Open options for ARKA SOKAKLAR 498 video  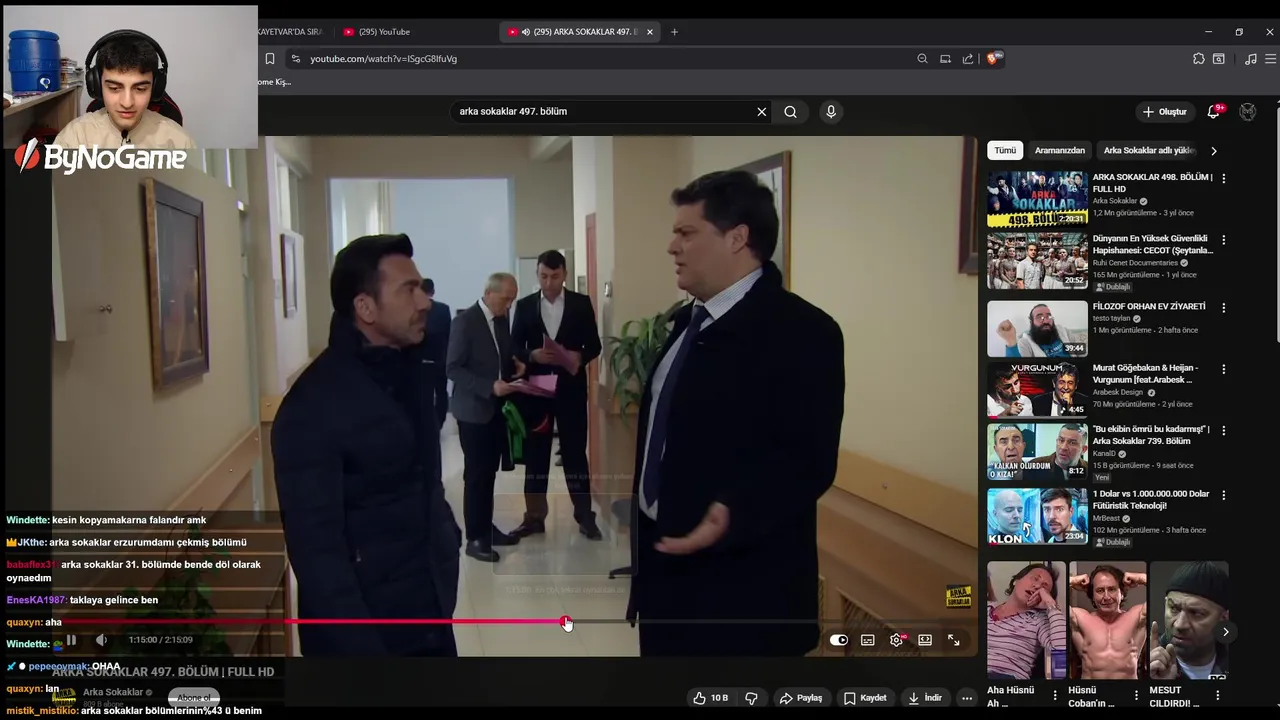pos(1224,179)
